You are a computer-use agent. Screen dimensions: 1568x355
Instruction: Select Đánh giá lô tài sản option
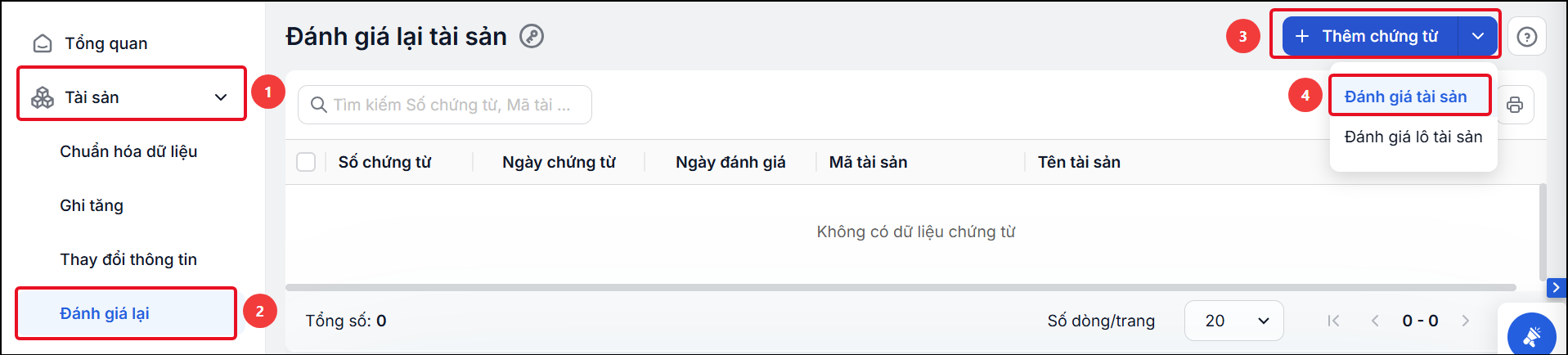click(x=1413, y=137)
